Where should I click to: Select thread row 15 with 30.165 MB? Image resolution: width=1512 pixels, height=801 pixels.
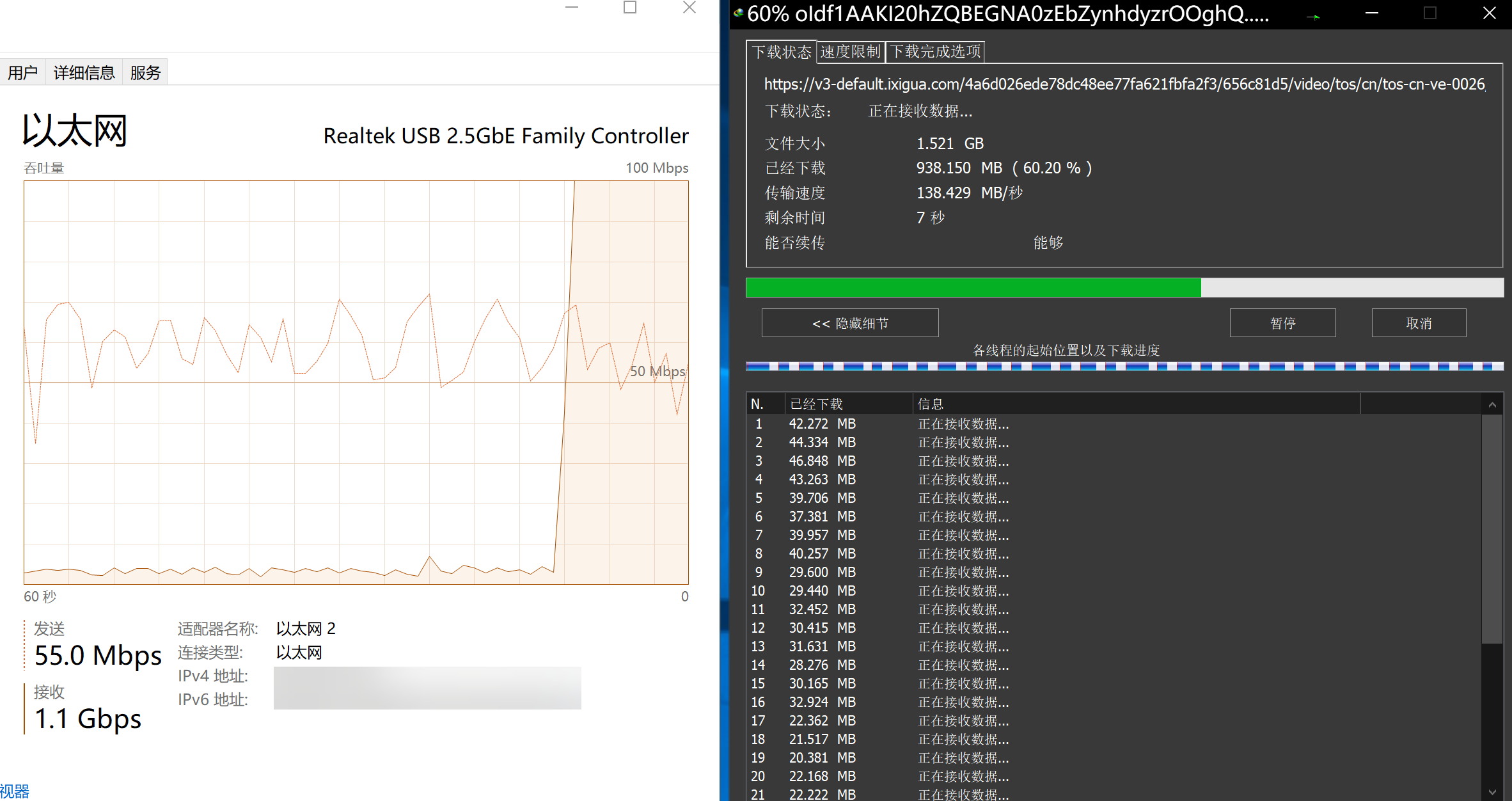1114,683
